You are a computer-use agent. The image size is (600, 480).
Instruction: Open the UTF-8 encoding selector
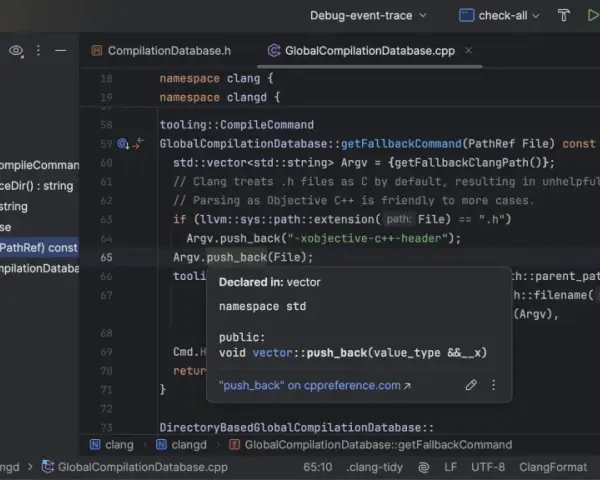pos(488,467)
